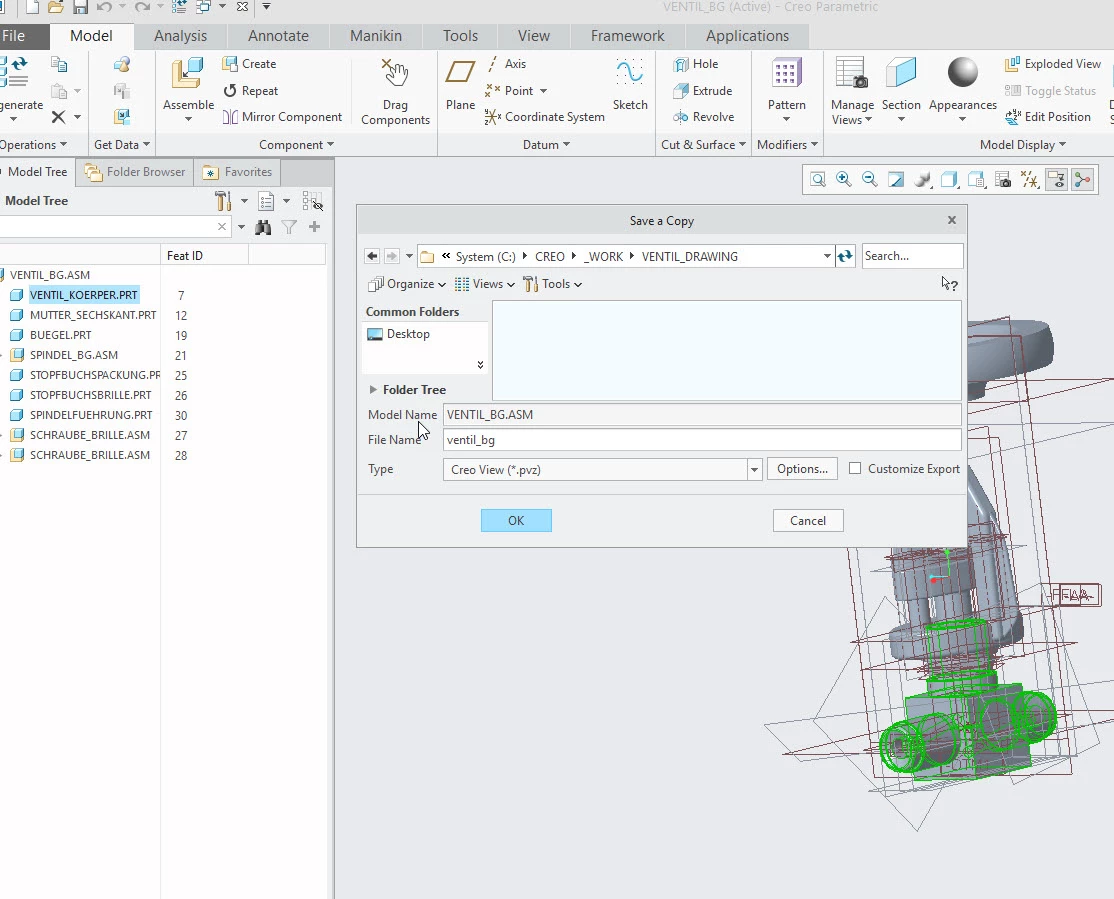
Task: Select BUEGEL.PRT in the Model Tree
Action: tap(60, 335)
